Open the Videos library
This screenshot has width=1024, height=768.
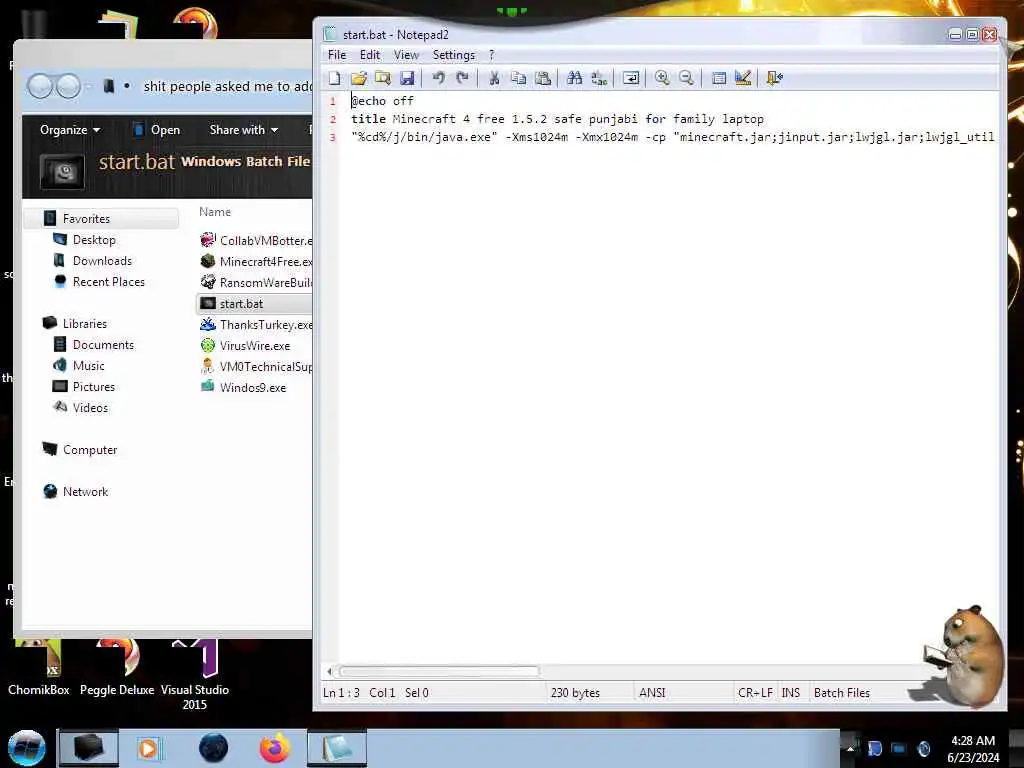(90, 408)
